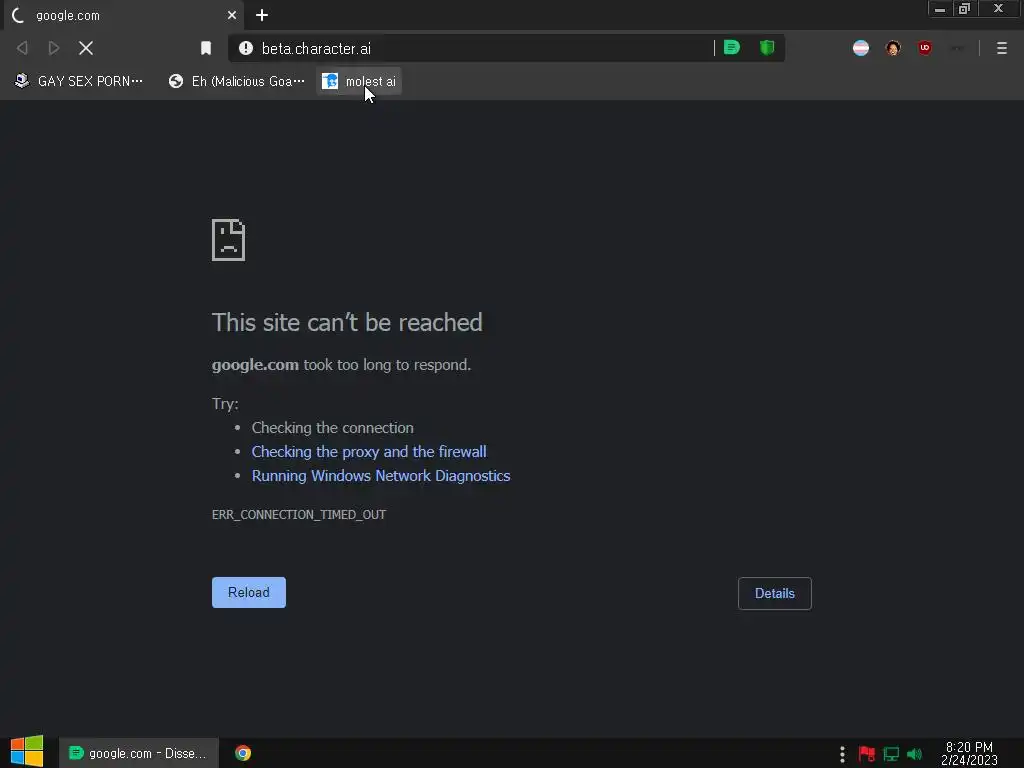Screen dimensions: 1024x768
Task: Open Running Windows Network Diagnostics link
Action: (381, 476)
